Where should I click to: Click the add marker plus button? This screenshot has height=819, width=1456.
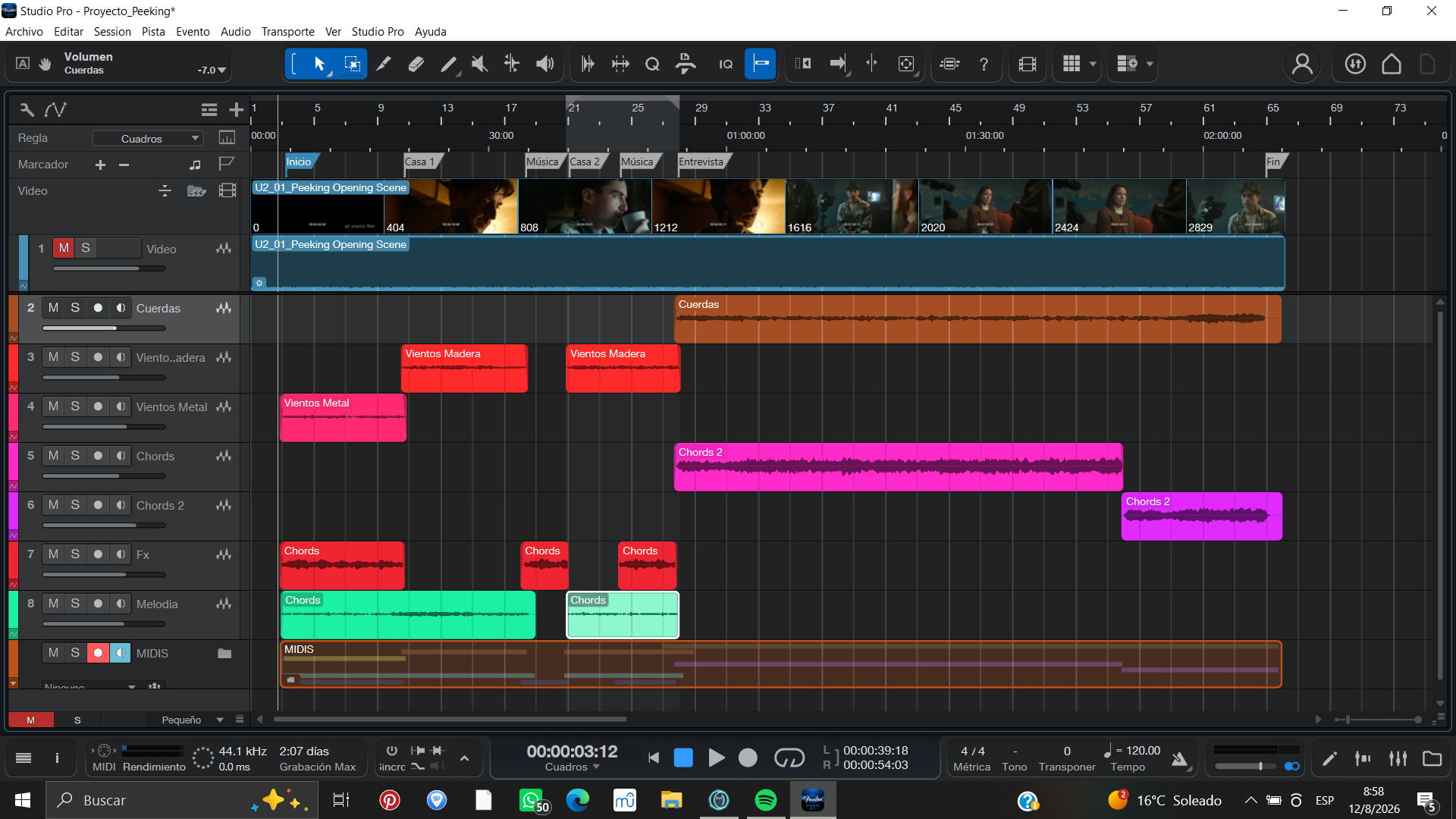pyautogui.click(x=100, y=165)
